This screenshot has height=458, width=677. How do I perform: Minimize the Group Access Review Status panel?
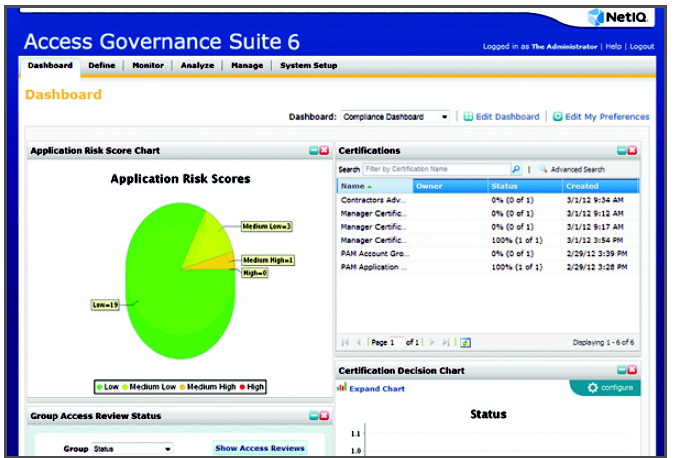pyautogui.click(x=314, y=416)
